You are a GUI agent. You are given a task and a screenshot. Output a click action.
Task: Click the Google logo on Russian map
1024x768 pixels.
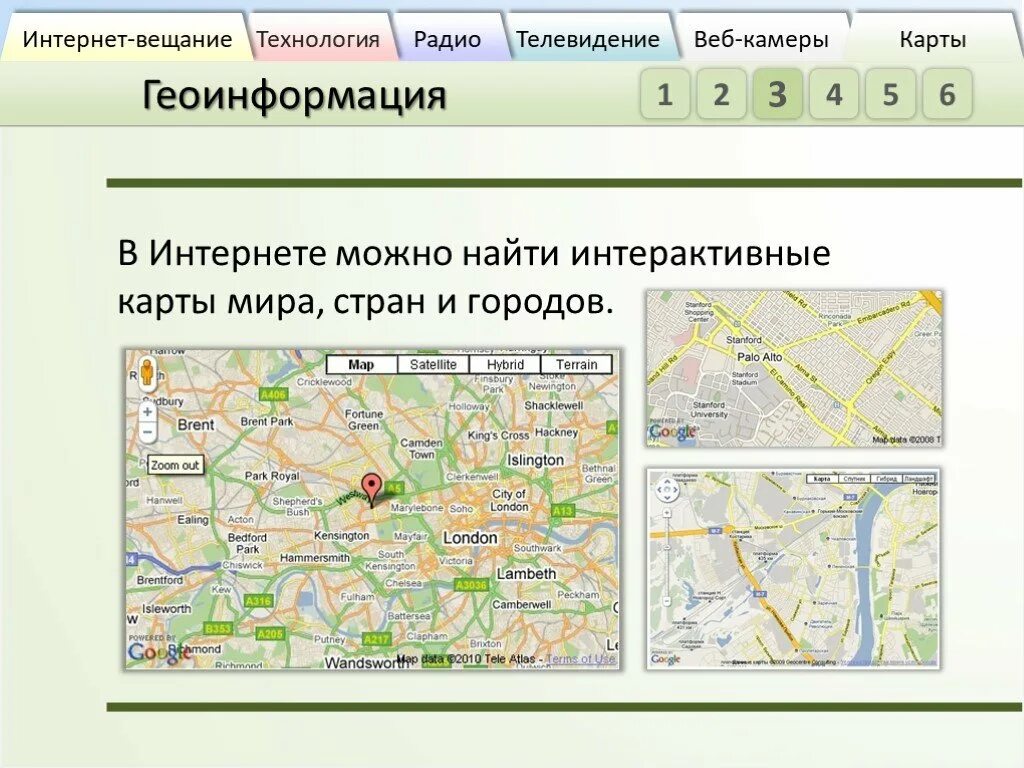665,660
